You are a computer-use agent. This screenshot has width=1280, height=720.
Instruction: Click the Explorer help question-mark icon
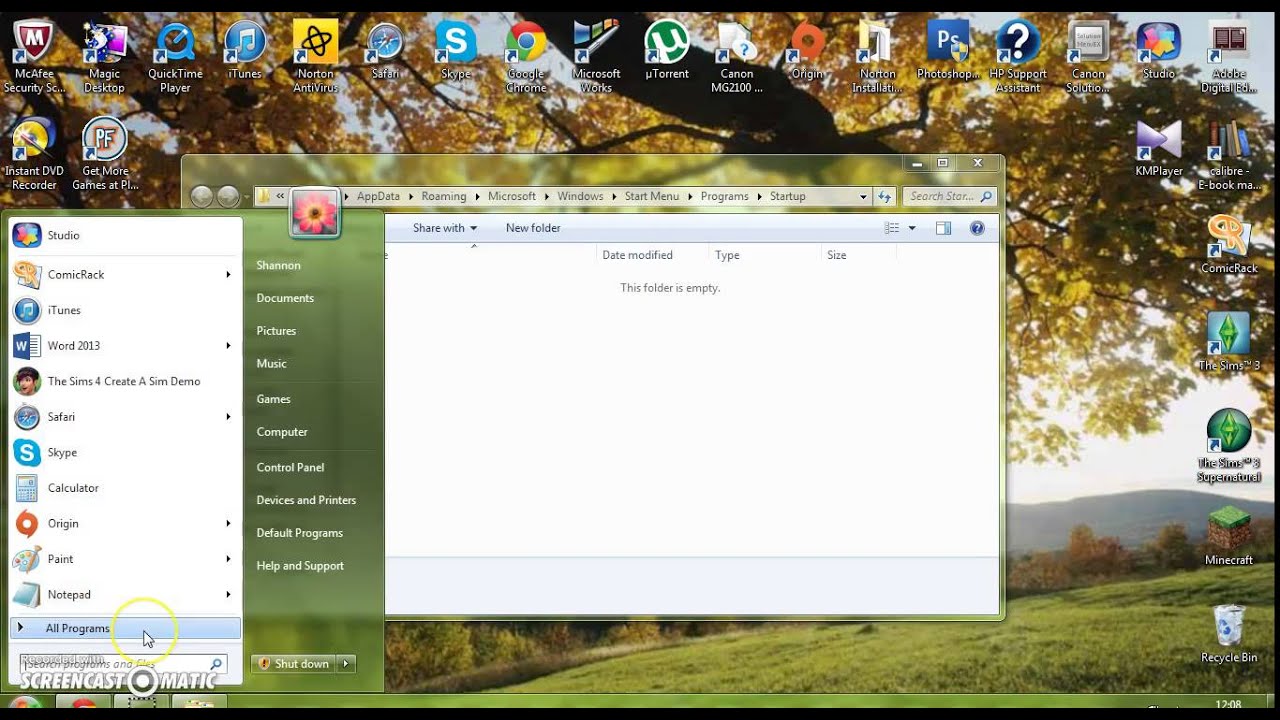click(x=977, y=228)
